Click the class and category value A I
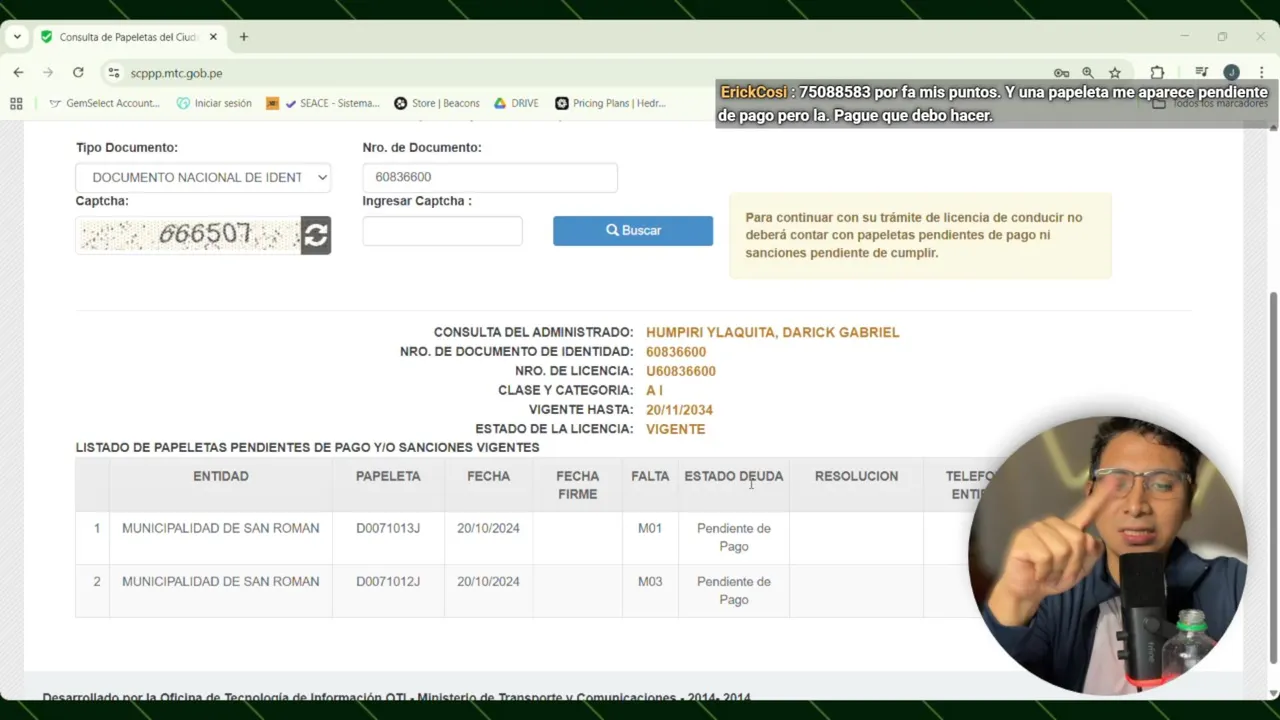 pyautogui.click(x=654, y=390)
